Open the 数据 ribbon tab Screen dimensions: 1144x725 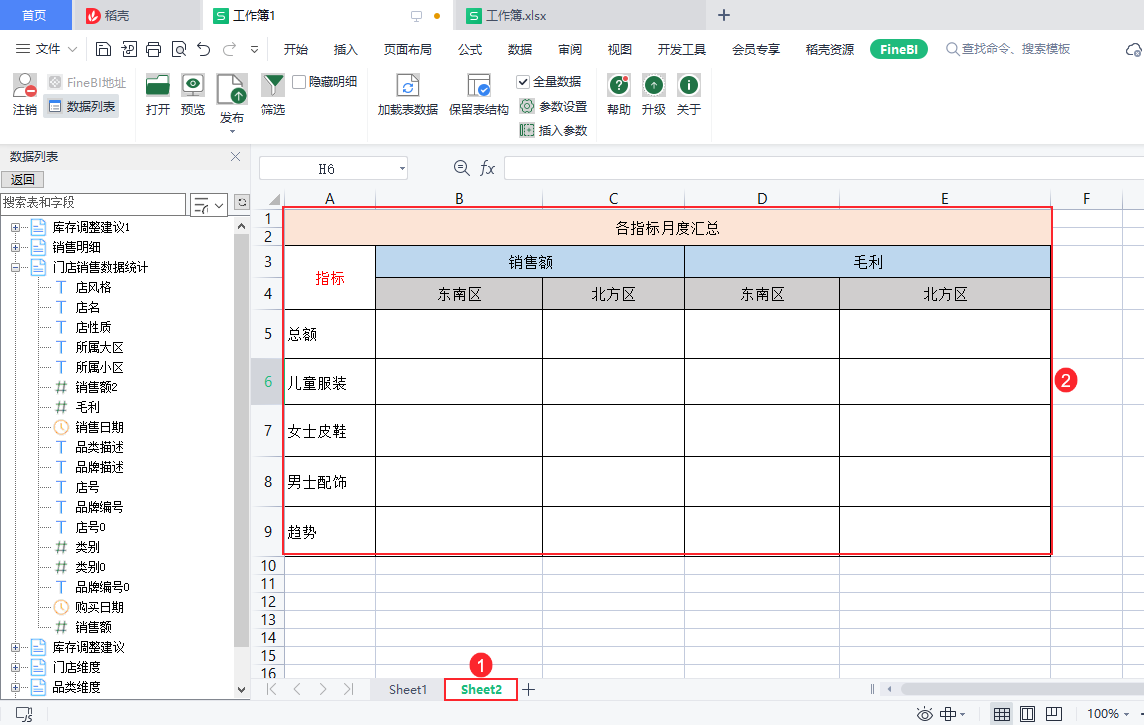(x=519, y=50)
